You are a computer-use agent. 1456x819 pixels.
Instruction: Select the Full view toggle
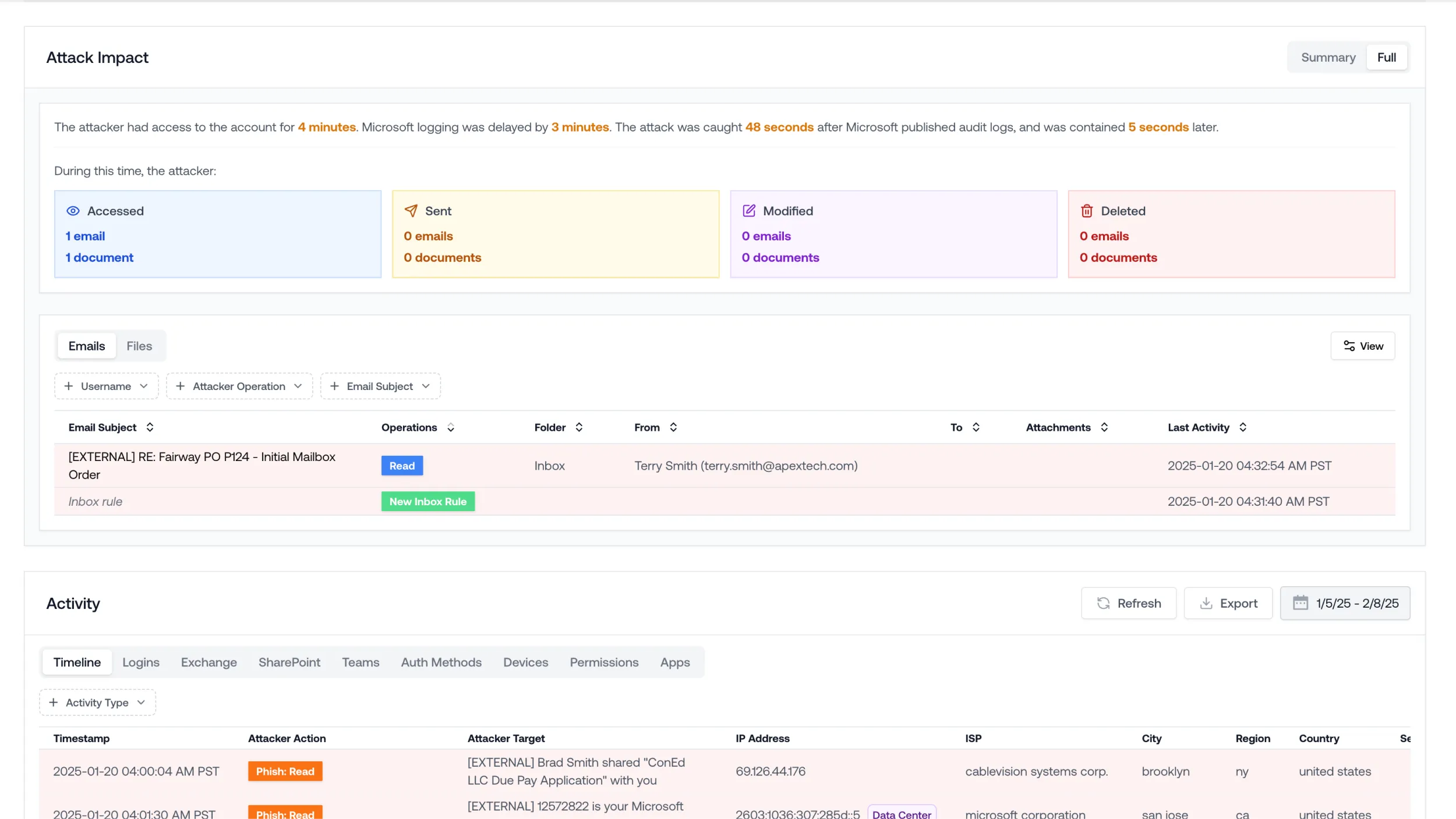(1386, 57)
